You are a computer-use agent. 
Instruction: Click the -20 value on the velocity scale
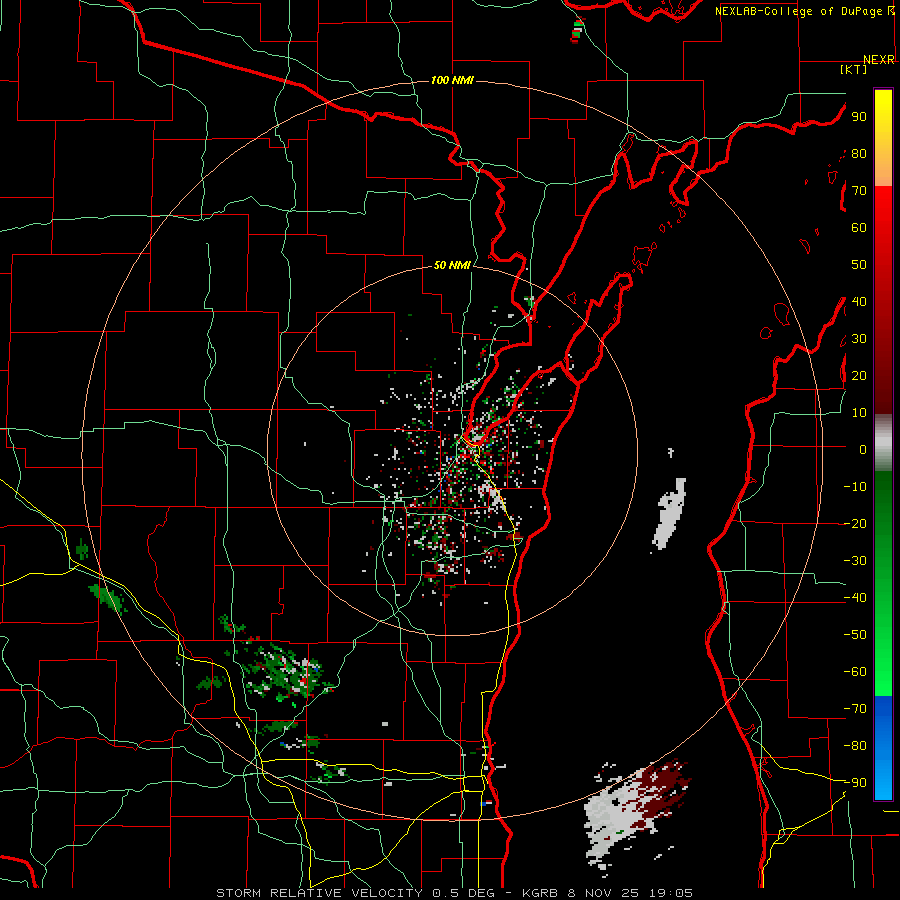point(855,523)
